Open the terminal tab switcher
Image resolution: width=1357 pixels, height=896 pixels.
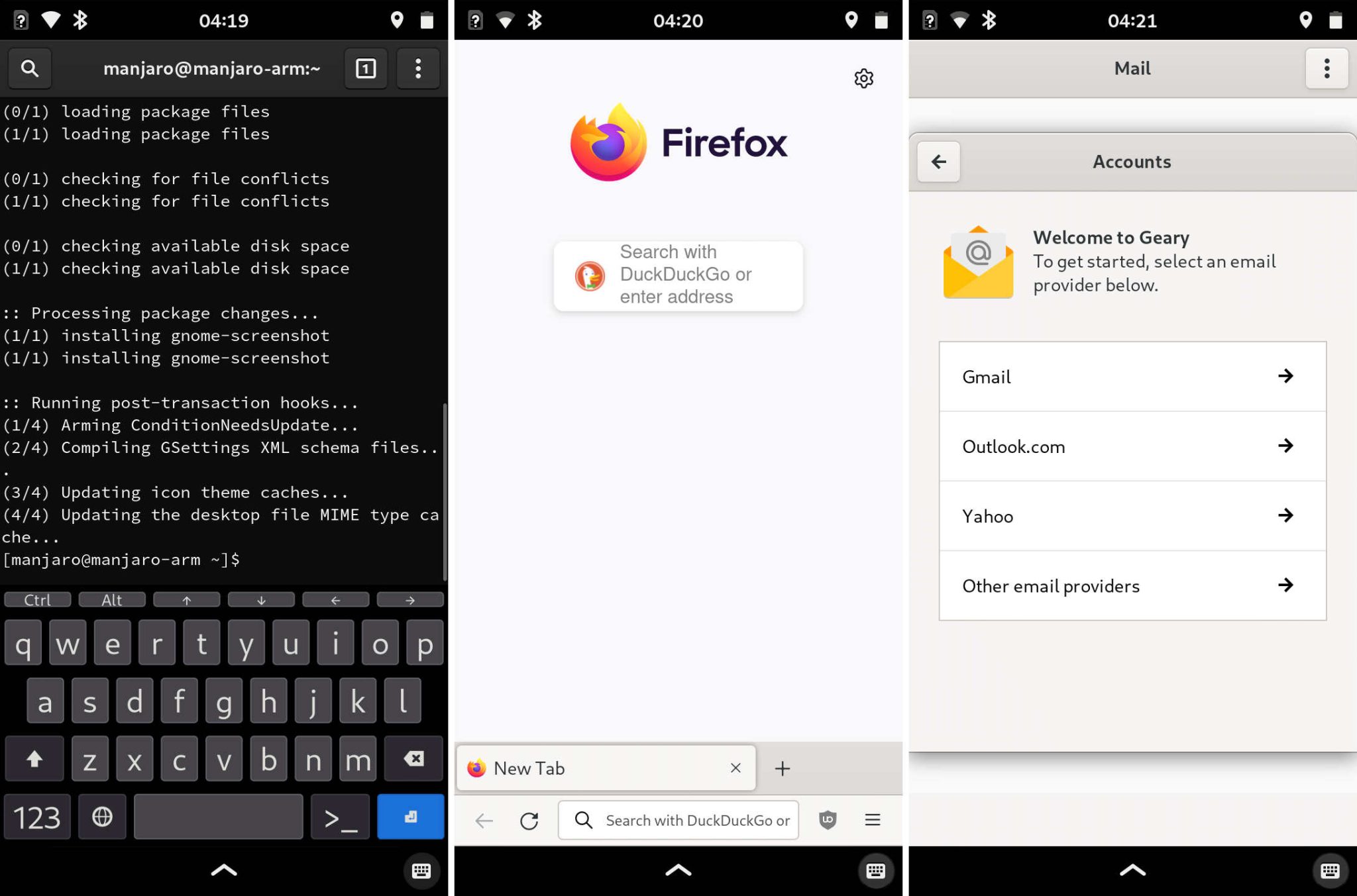point(365,68)
